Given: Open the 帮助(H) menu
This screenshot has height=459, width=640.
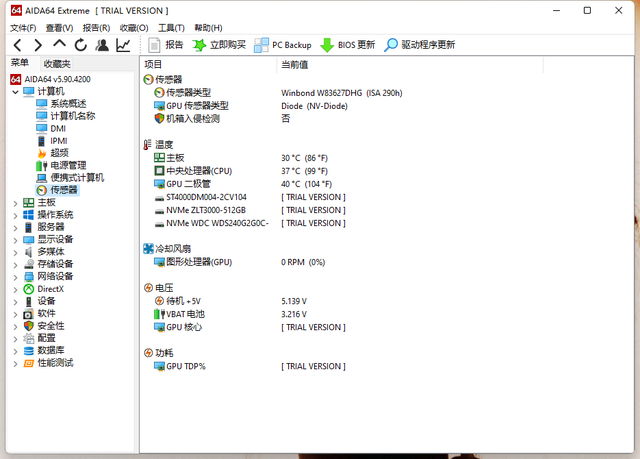Looking at the screenshot, I should point(208,28).
